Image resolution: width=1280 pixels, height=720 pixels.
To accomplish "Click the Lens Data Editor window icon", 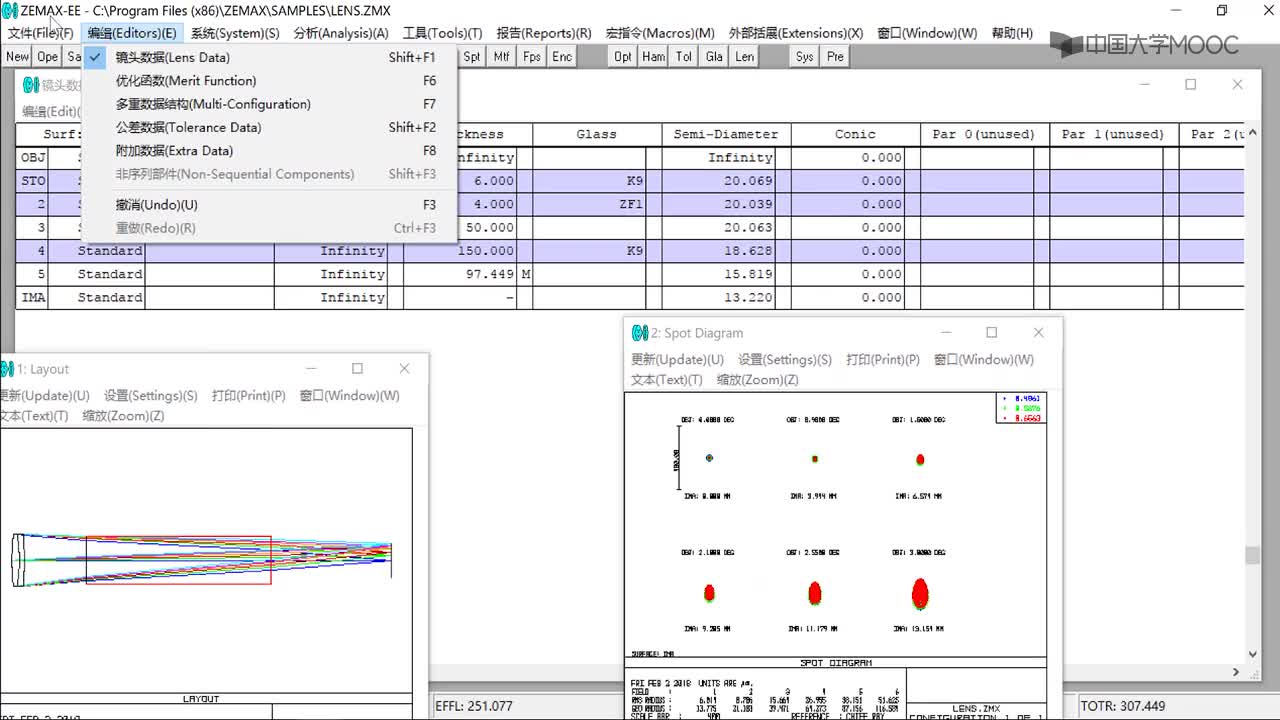I will pyautogui.click(x=30, y=85).
